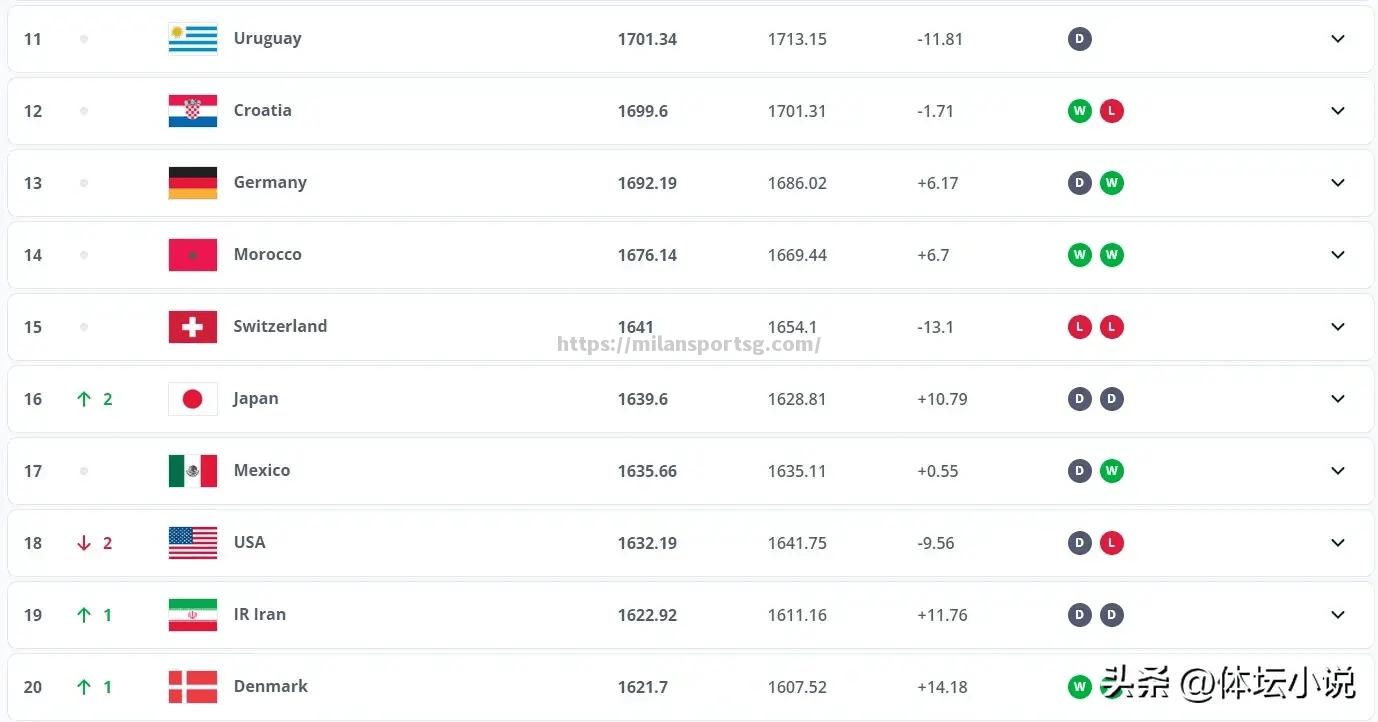The width and height of the screenshot is (1378, 722).
Task: Expand the Mexico row chevron
Action: coord(1338,471)
